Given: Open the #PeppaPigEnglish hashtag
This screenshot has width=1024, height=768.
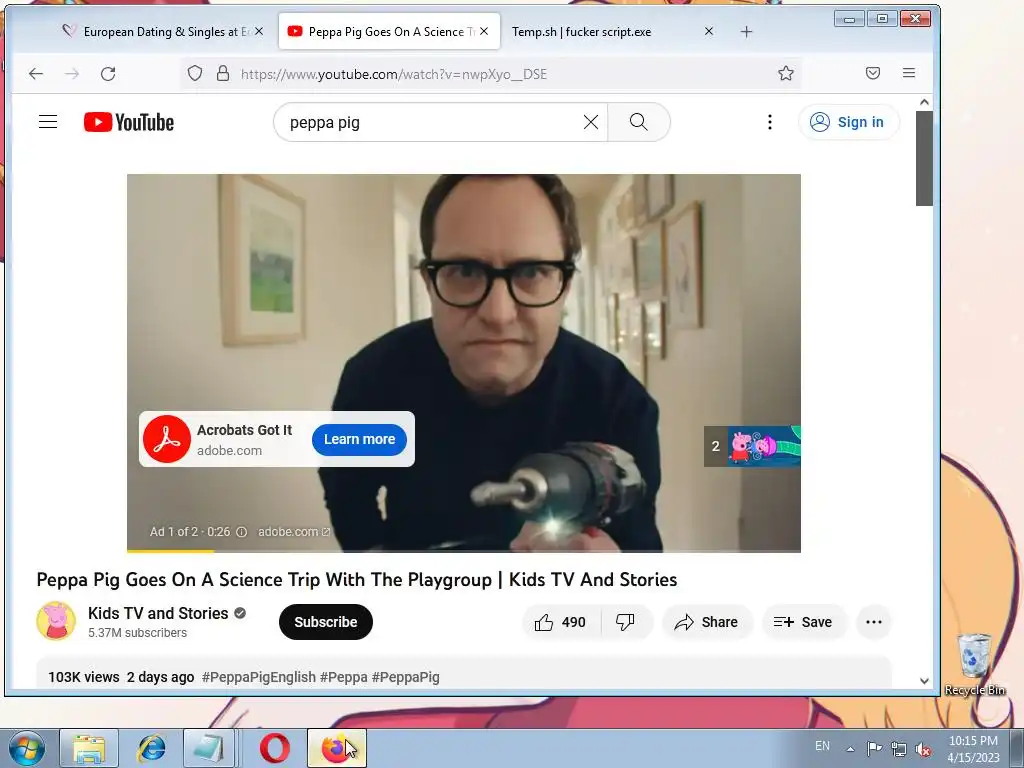Looking at the screenshot, I should pyautogui.click(x=259, y=677).
